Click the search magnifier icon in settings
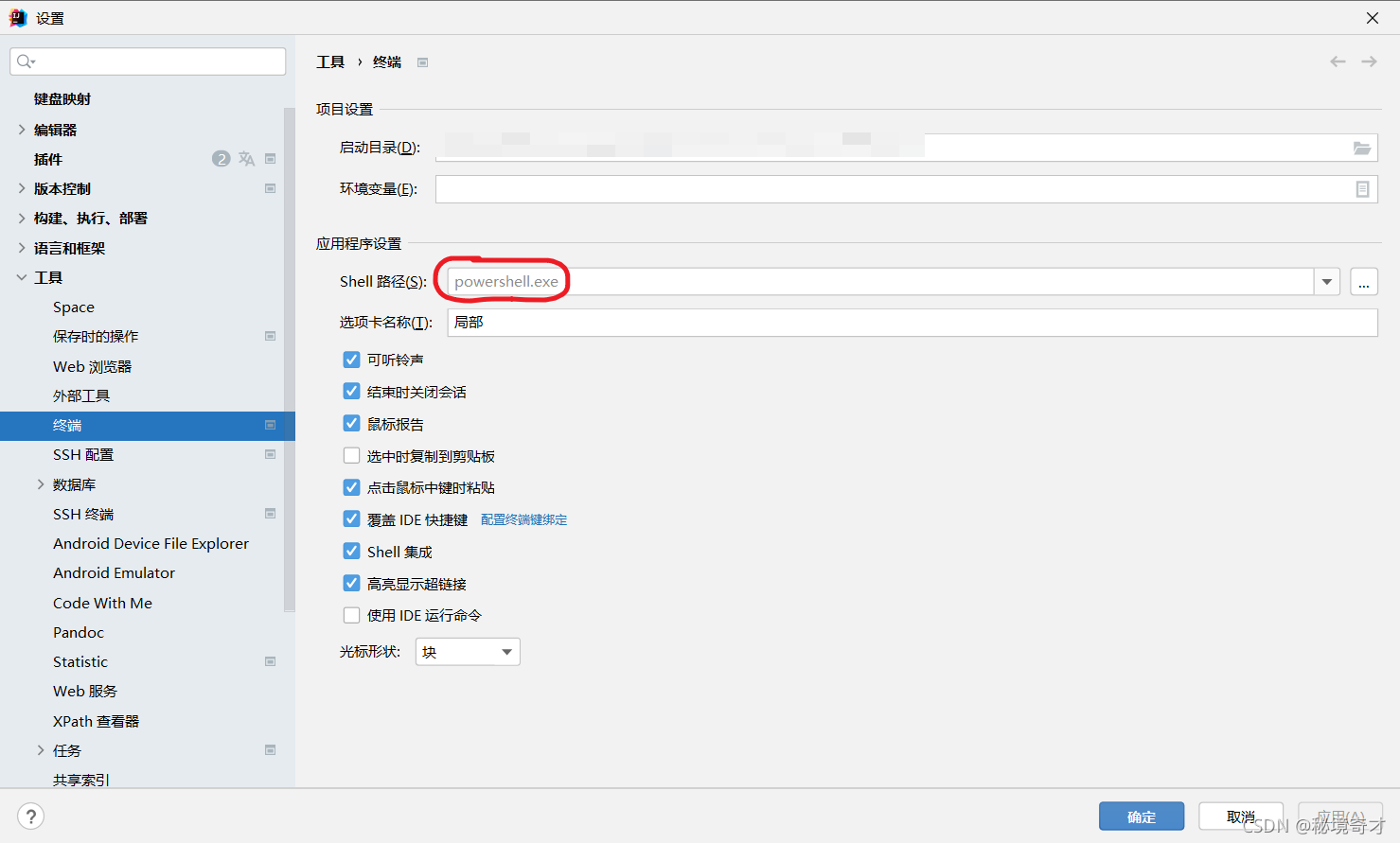 tap(26, 61)
